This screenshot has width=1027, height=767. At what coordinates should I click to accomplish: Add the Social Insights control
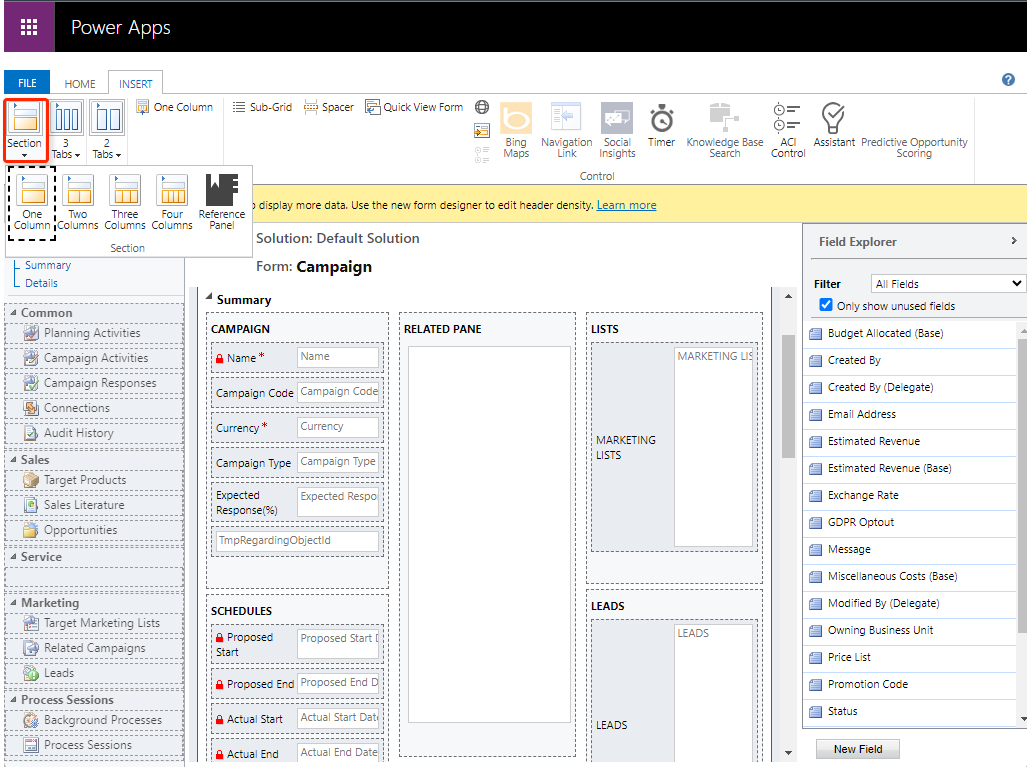click(x=617, y=130)
